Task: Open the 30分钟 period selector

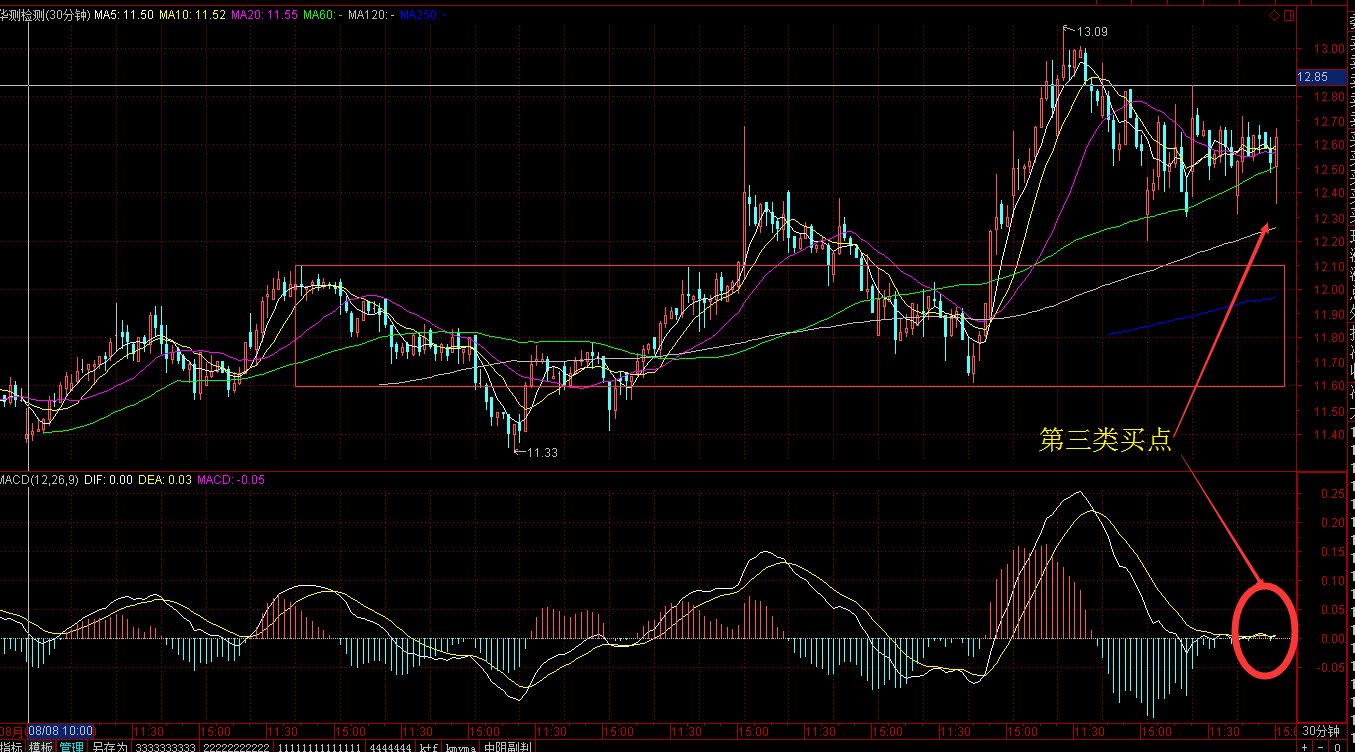Action: 1319,730
